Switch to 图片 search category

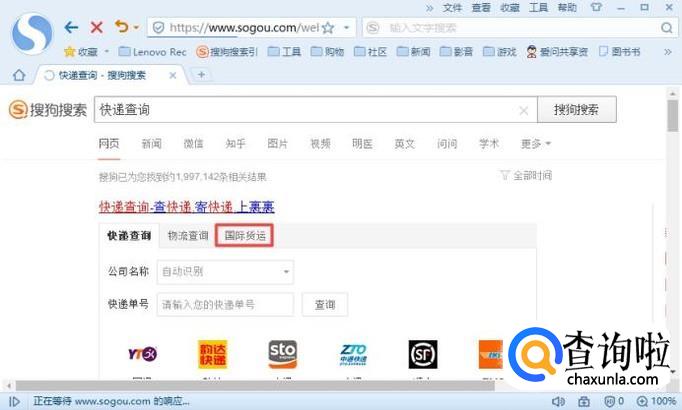coord(277,143)
